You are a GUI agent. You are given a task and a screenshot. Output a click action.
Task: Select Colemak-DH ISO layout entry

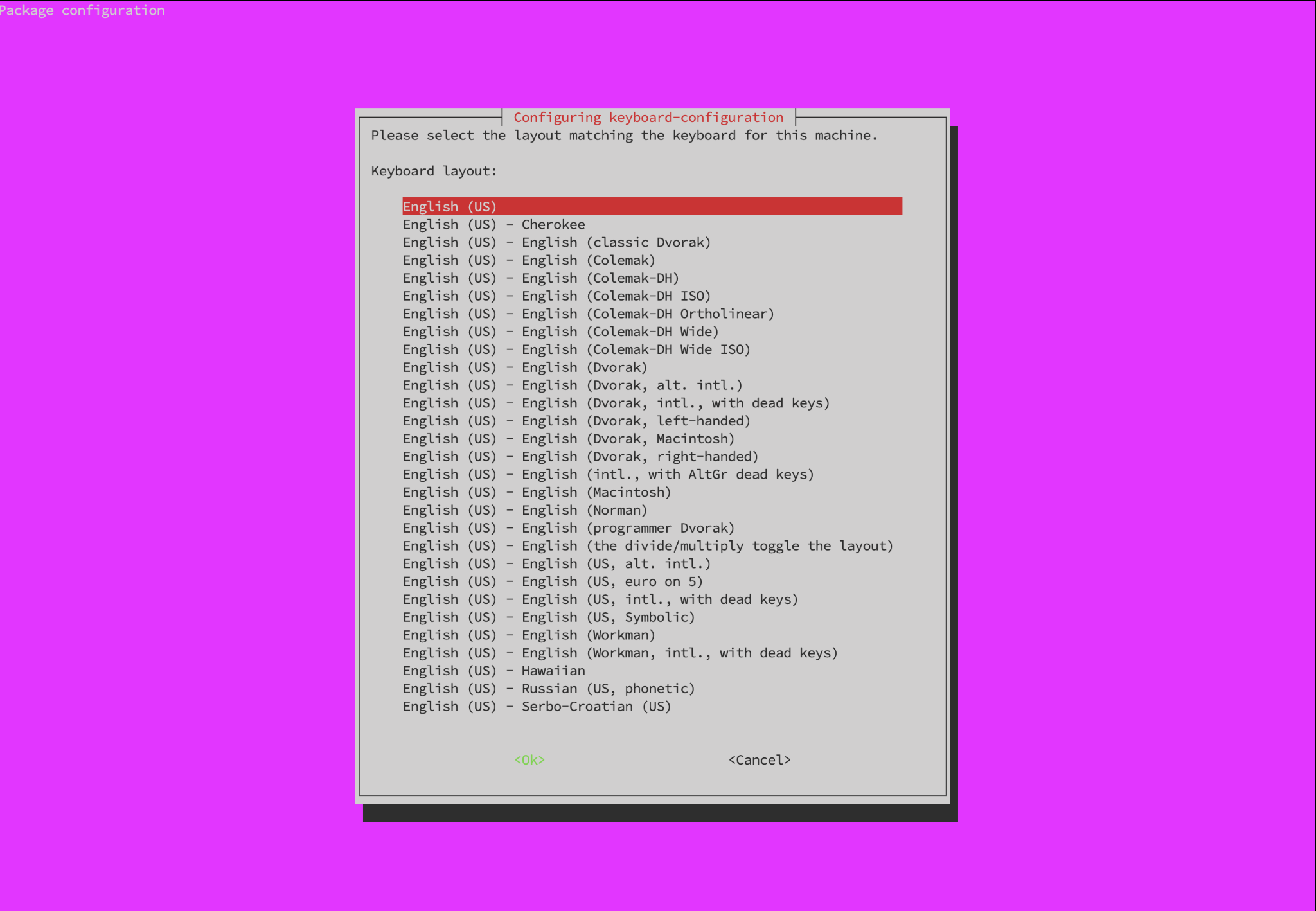[556, 296]
